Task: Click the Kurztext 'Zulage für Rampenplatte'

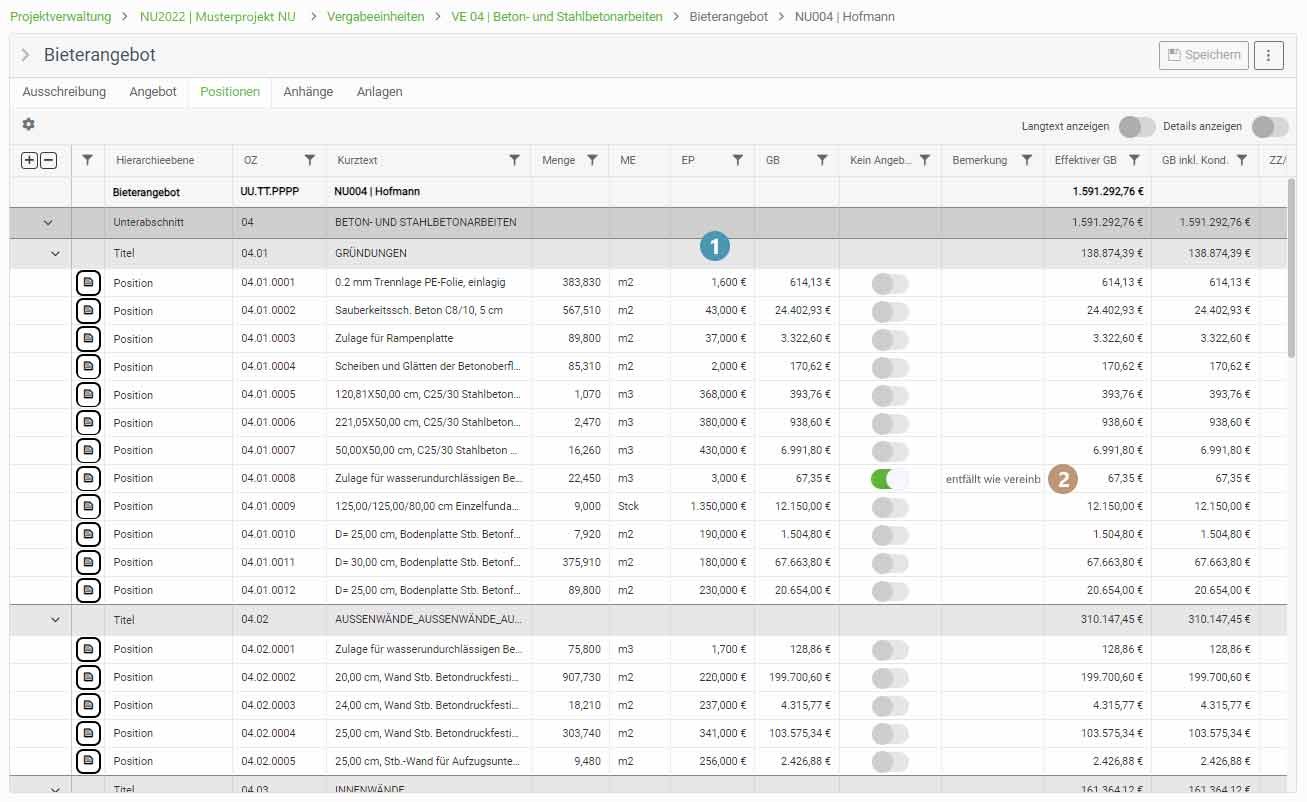Action: 394,339
